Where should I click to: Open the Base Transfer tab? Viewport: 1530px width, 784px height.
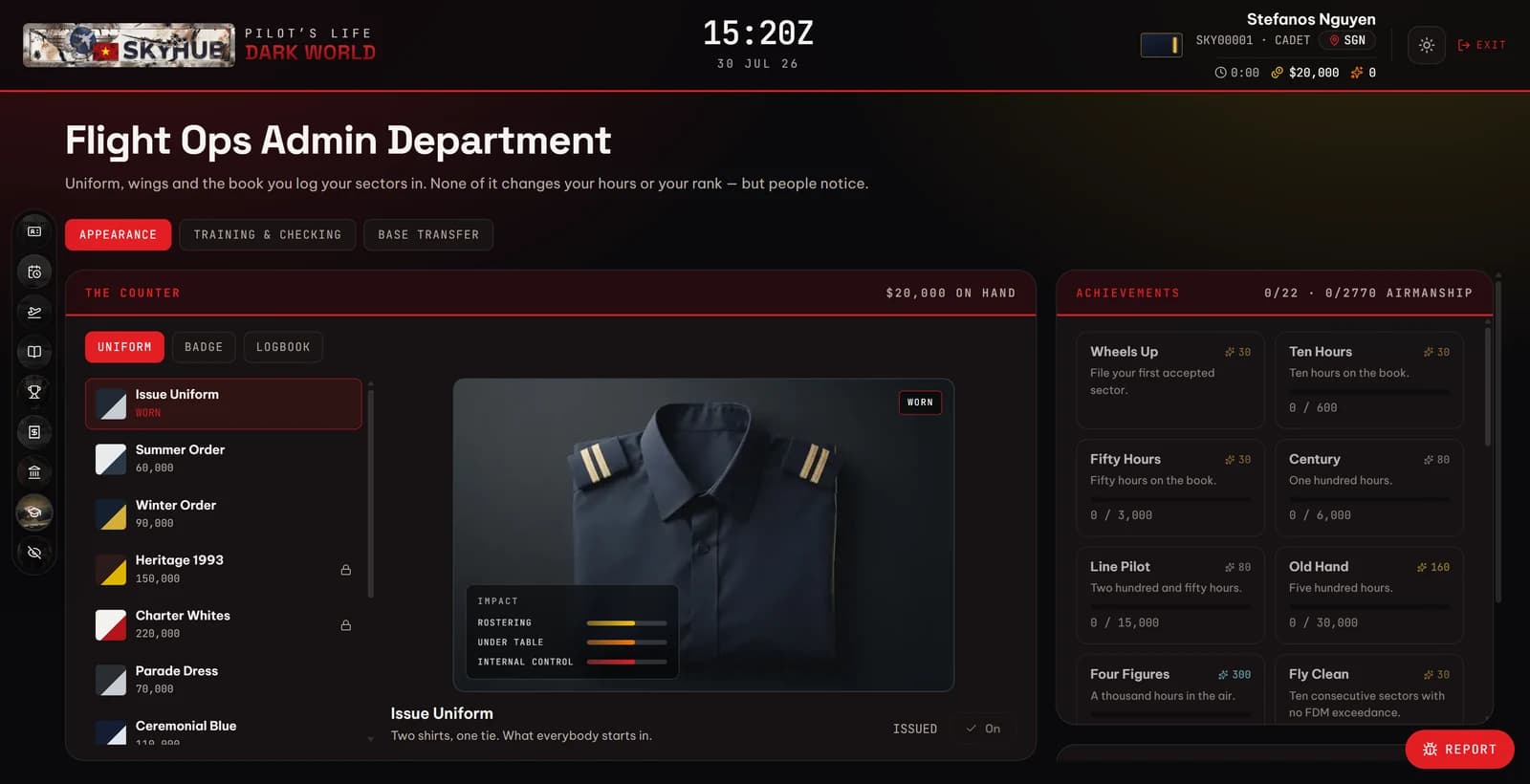[428, 234]
